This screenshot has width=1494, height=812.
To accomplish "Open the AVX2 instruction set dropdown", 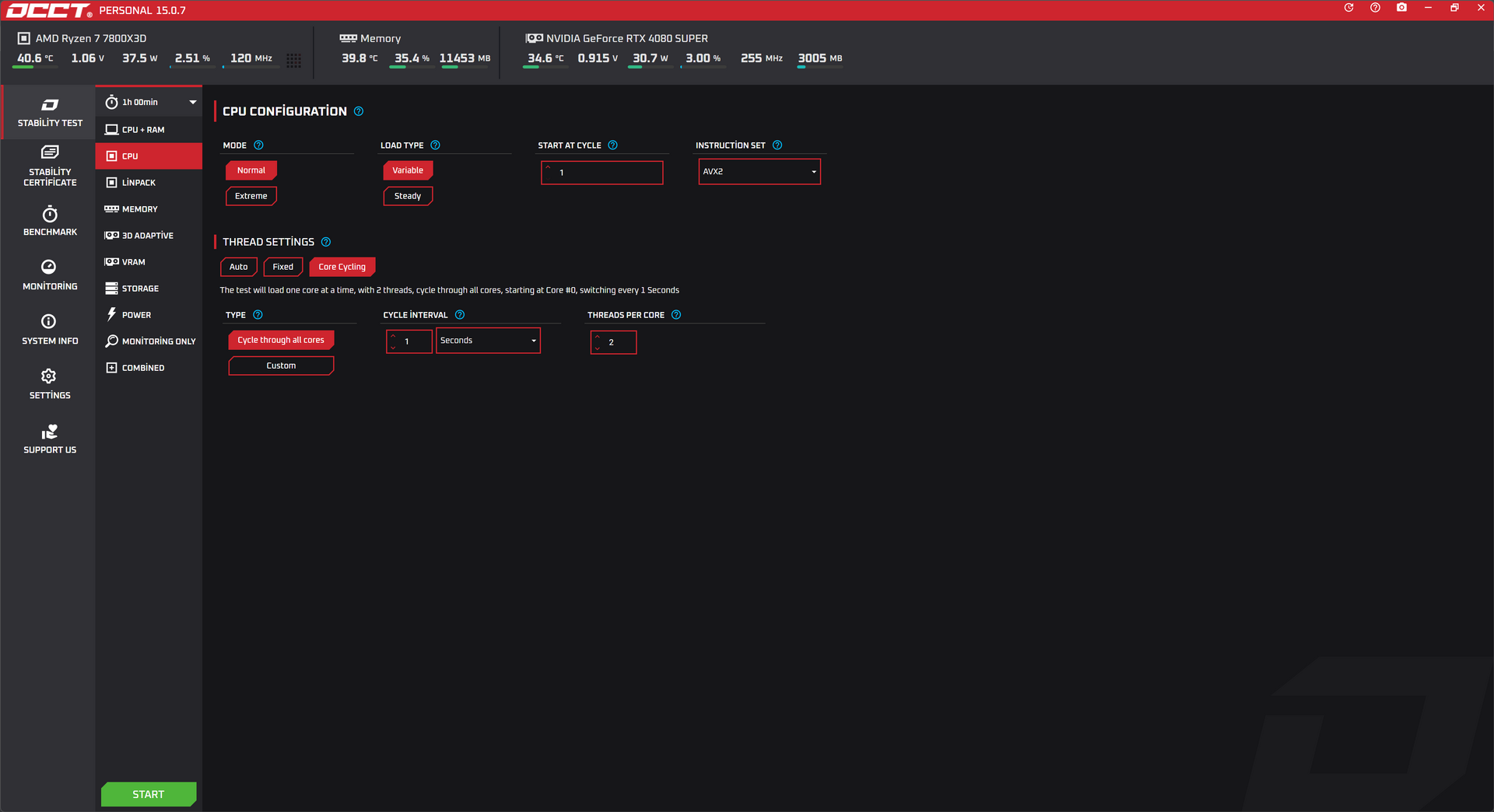I will (759, 172).
